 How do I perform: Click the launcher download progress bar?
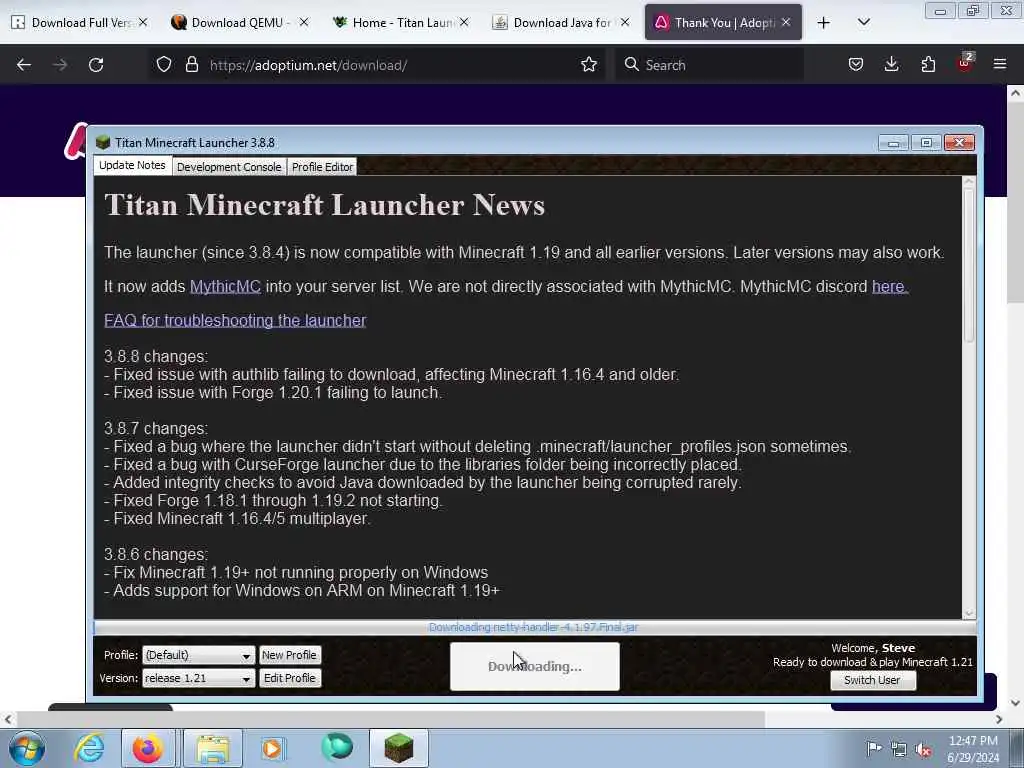coord(535,627)
